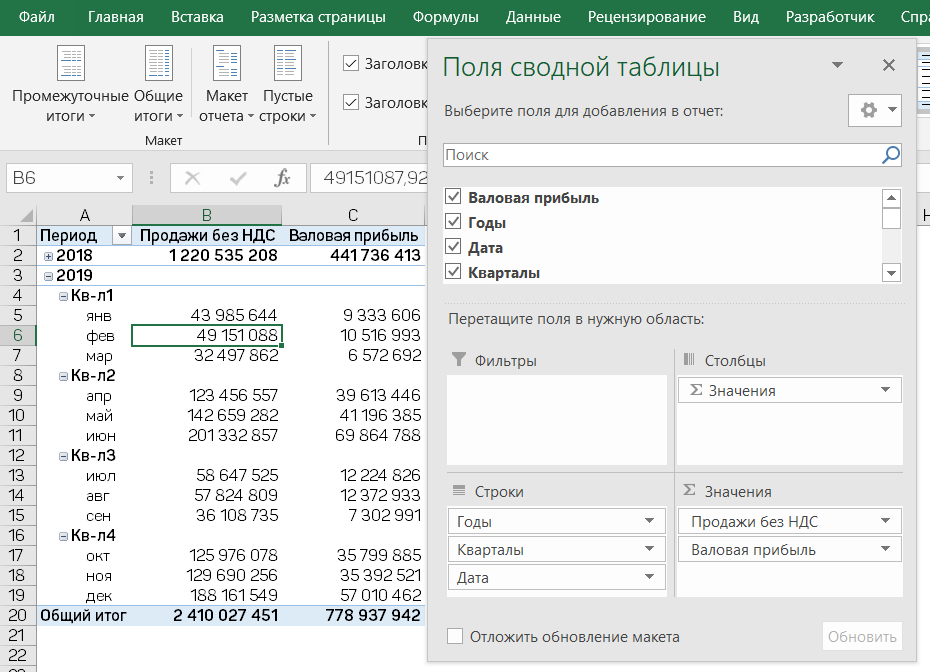The width and height of the screenshot is (930, 672).
Task: Collapse the Кв-л2 quarter group
Action: tap(63, 377)
